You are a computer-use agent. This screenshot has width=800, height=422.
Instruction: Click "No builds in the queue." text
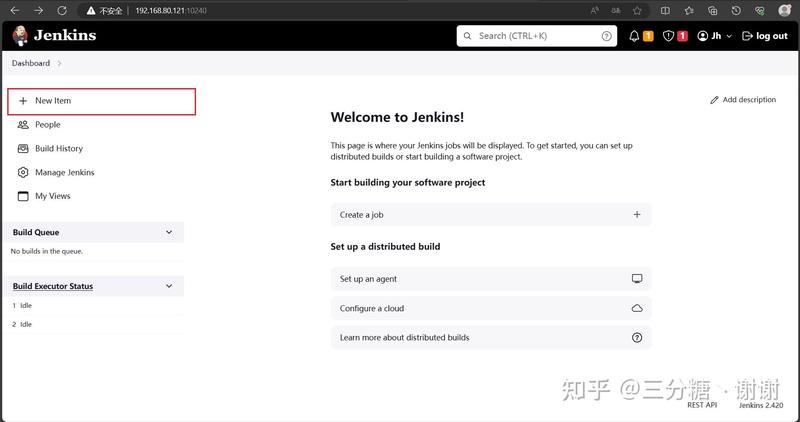[46, 251]
